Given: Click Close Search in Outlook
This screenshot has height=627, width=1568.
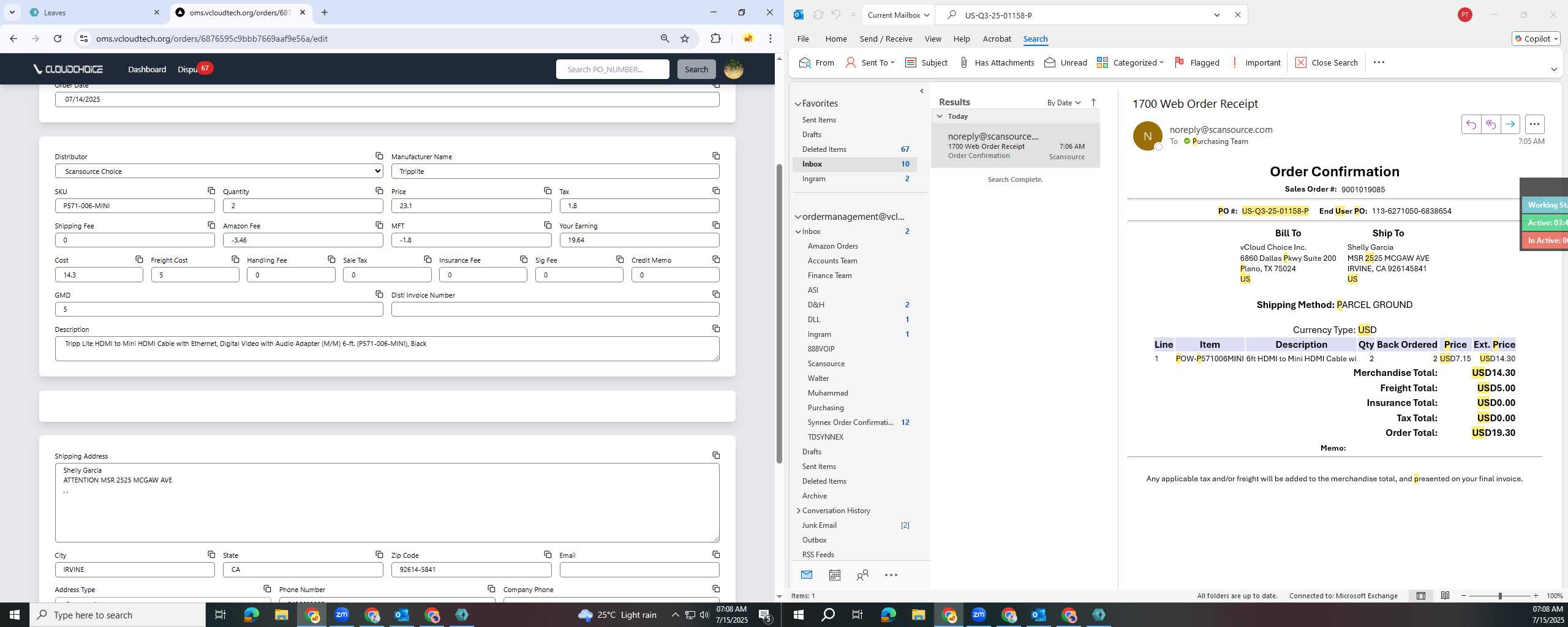Looking at the screenshot, I should point(1327,62).
